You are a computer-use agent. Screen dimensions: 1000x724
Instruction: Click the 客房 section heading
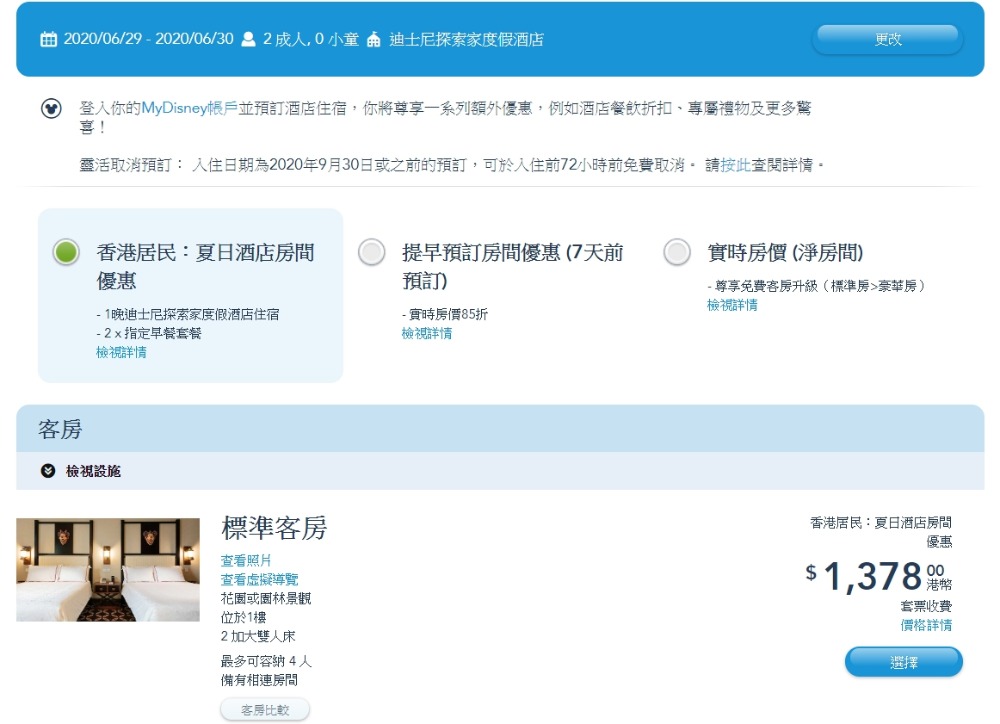coord(60,429)
